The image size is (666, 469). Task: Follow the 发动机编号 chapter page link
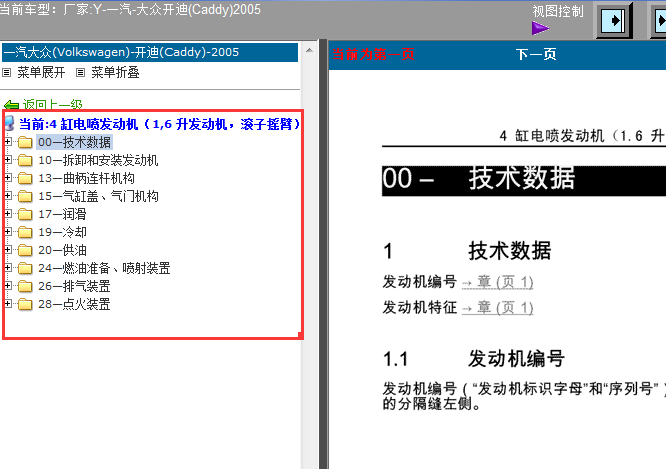coord(497,282)
